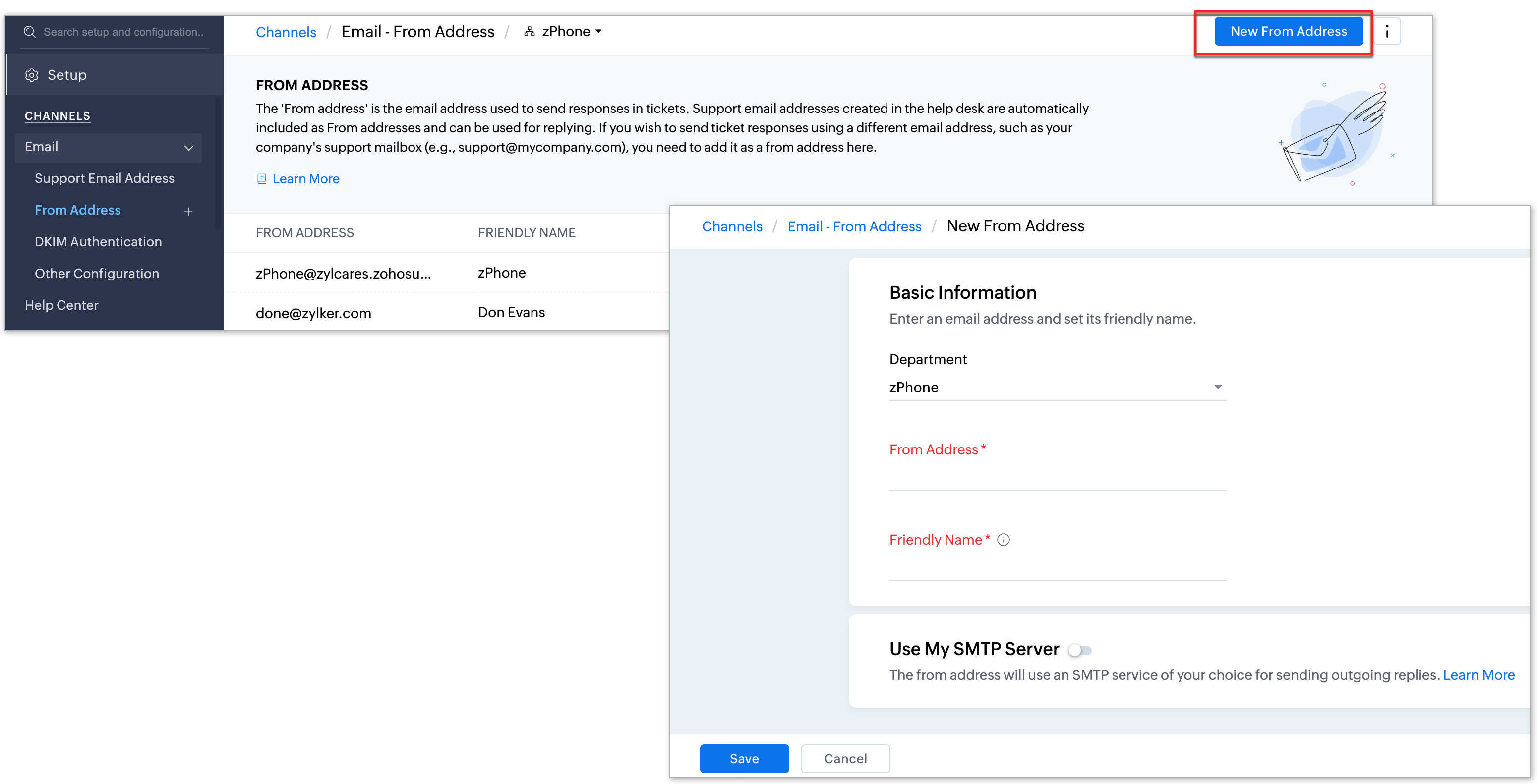Go to DKIM Authentication
Image resolution: width=1537 pixels, height=784 pixels.
click(x=98, y=241)
